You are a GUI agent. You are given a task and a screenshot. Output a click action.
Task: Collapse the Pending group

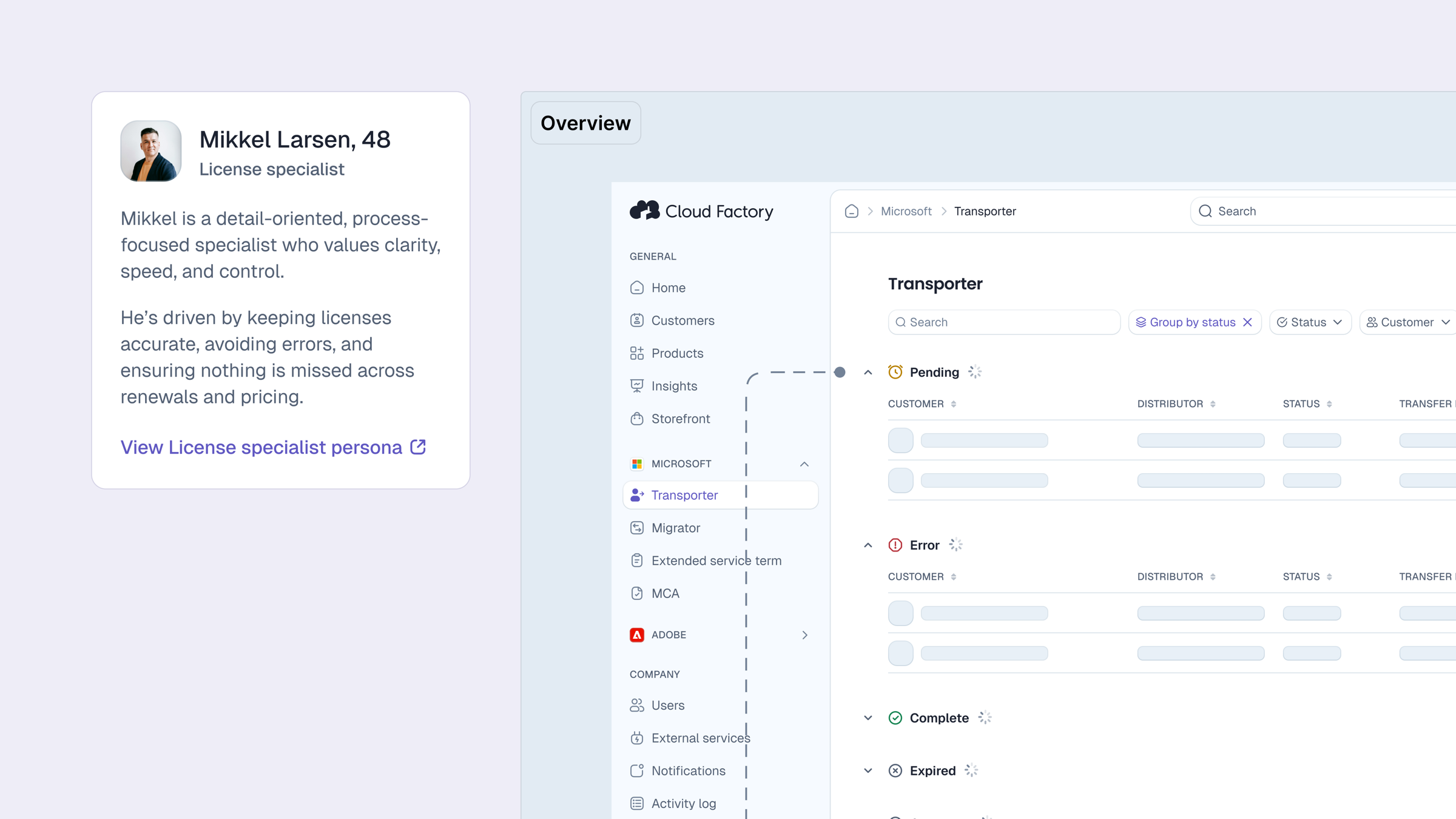(x=868, y=372)
